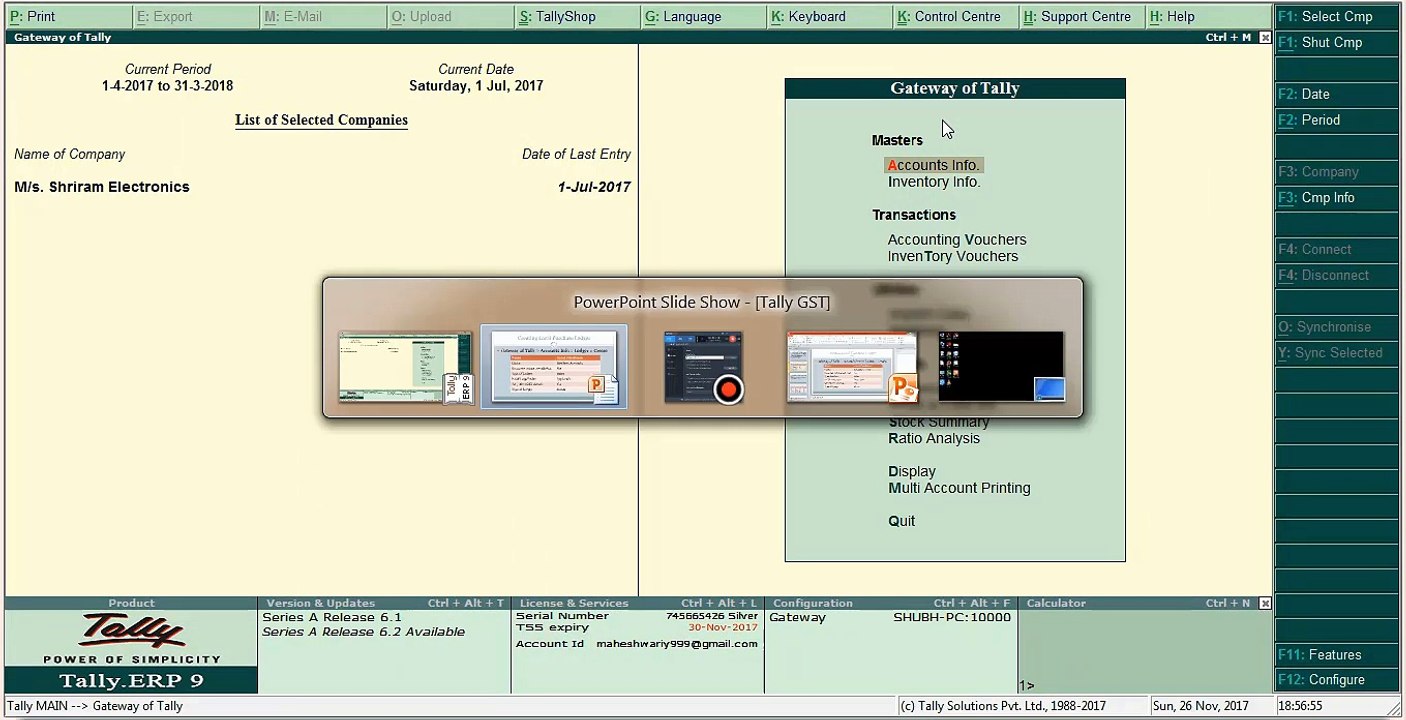
Task: Click the Serial Number row
Action: (637, 616)
